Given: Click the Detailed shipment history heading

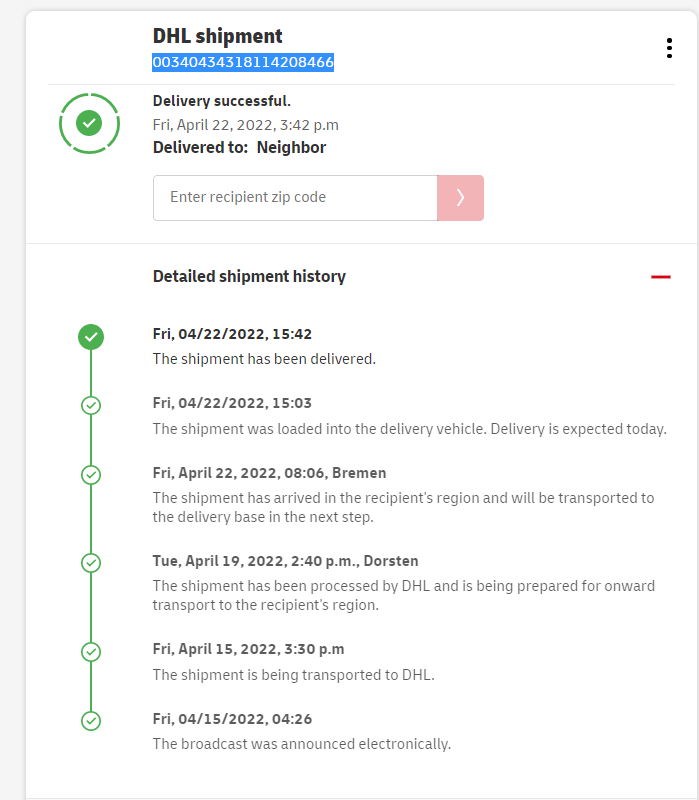Looking at the screenshot, I should (249, 277).
